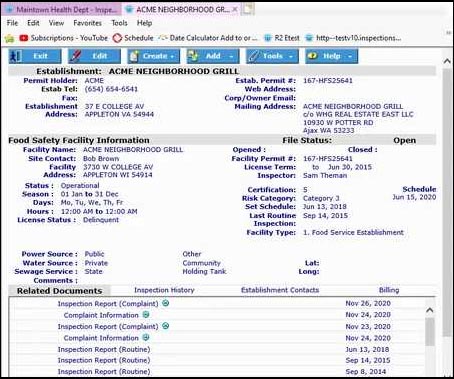Click the License Status value Delinquent
Image resolution: width=454 pixels, height=379 pixels.
point(101,220)
